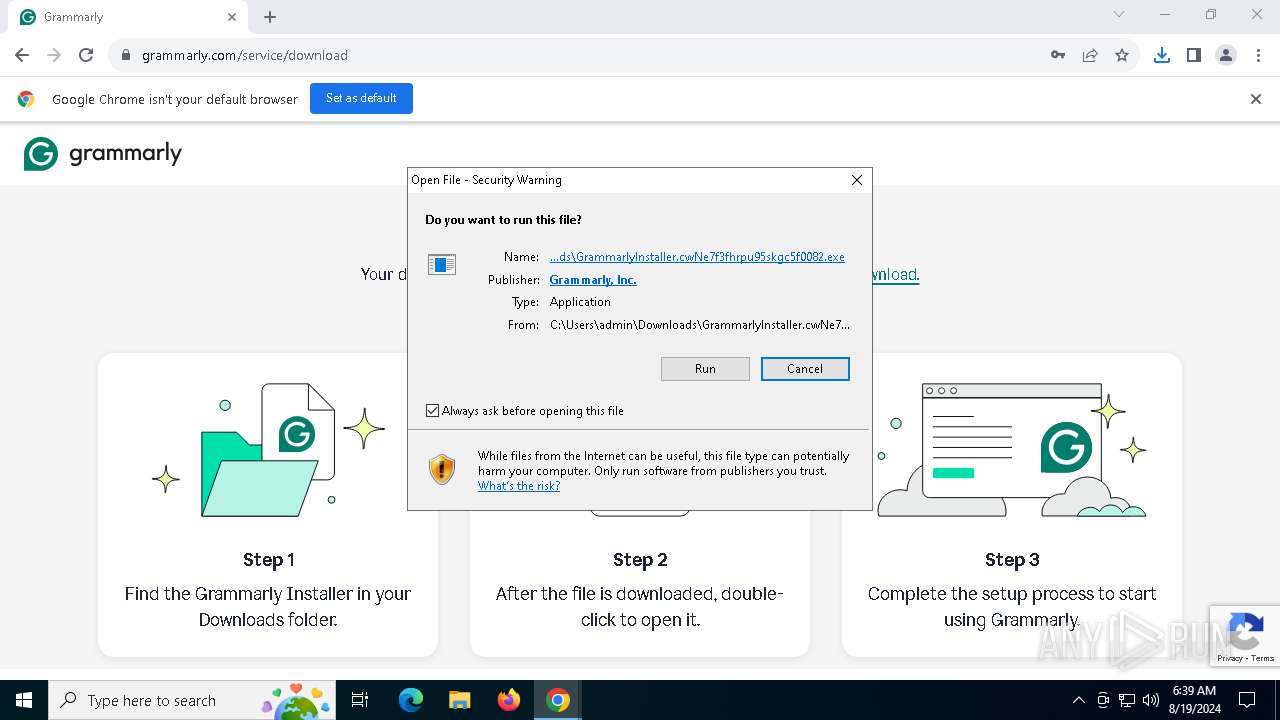
Task: Launch Microsoft Edge from taskbar
Action: click(411, 700)
